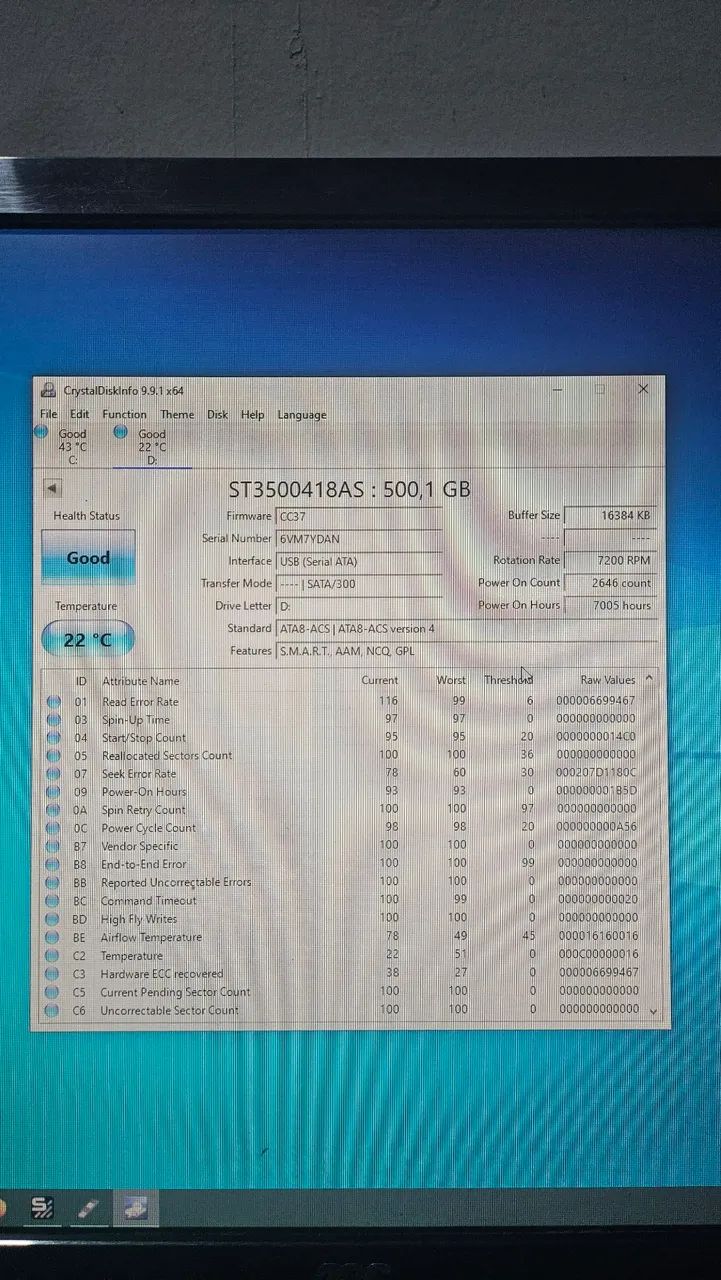The width and height of the screenshot is (721, 1280).
Task: Click the status circle for Read Error Rate
Action: 53,702
